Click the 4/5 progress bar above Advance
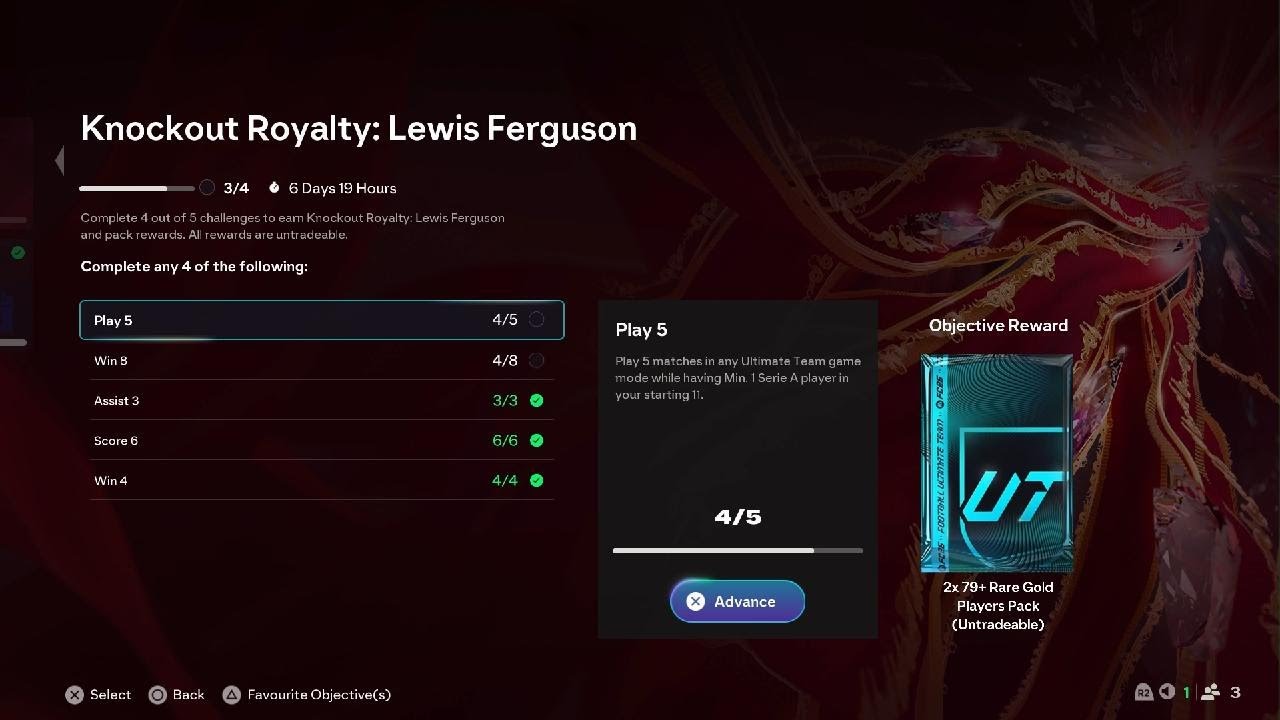Image resolution: width=1280 pixels, height=720 pixels. [x=738, y=550]
